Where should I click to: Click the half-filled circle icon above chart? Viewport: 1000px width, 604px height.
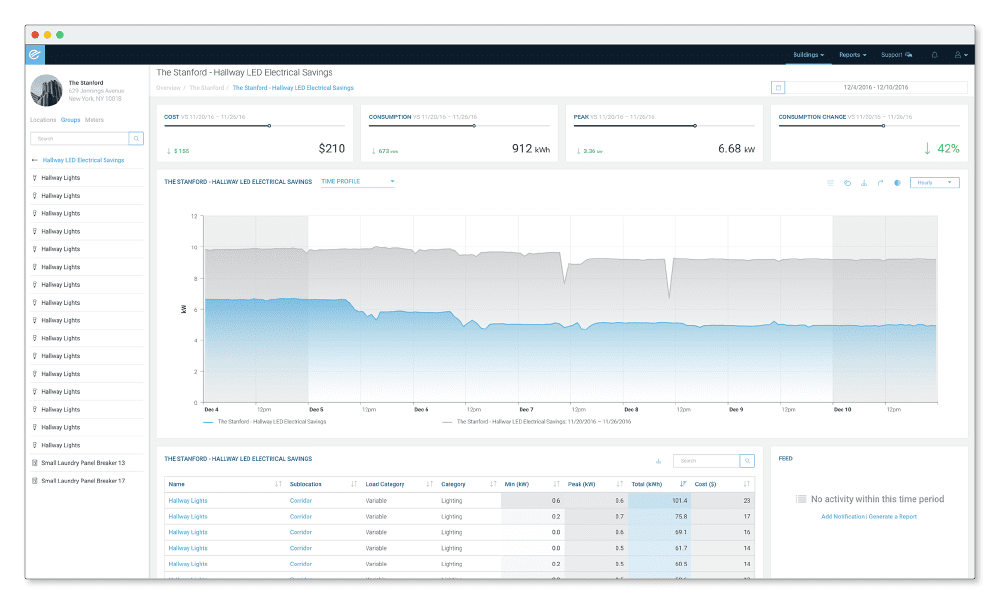[897, 183]
